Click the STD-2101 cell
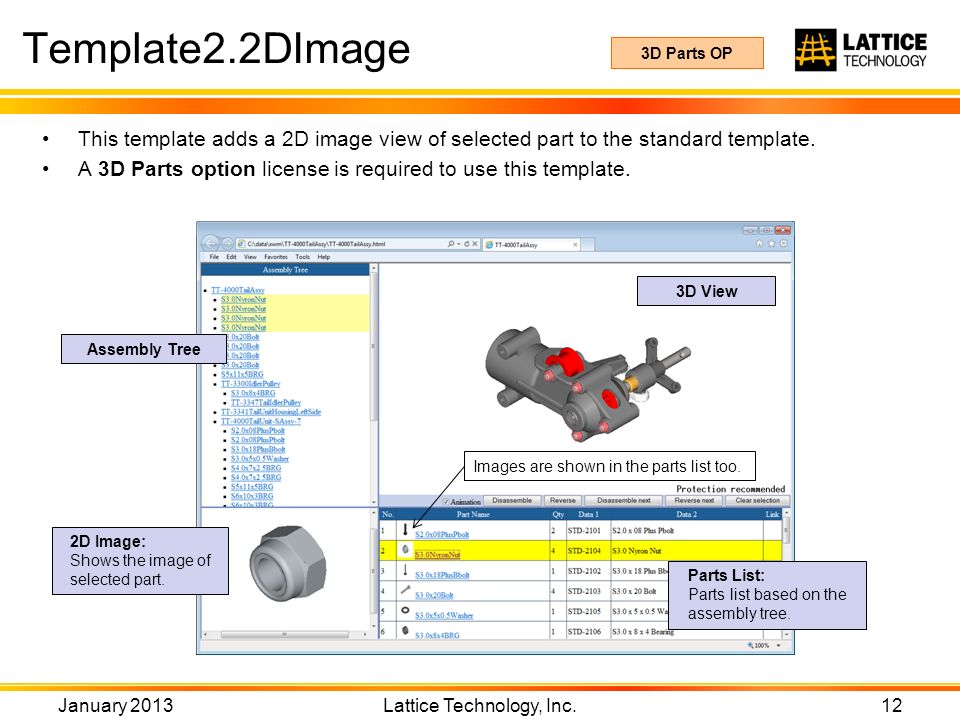Screen dimensions: 960x720 click(x=588, y=531)
